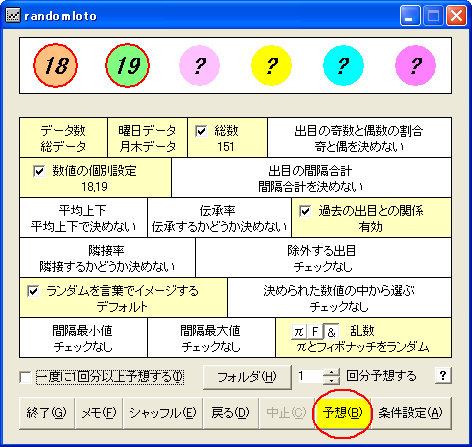
Task: Select the π random number mode button
Action: tap(299, 332)
